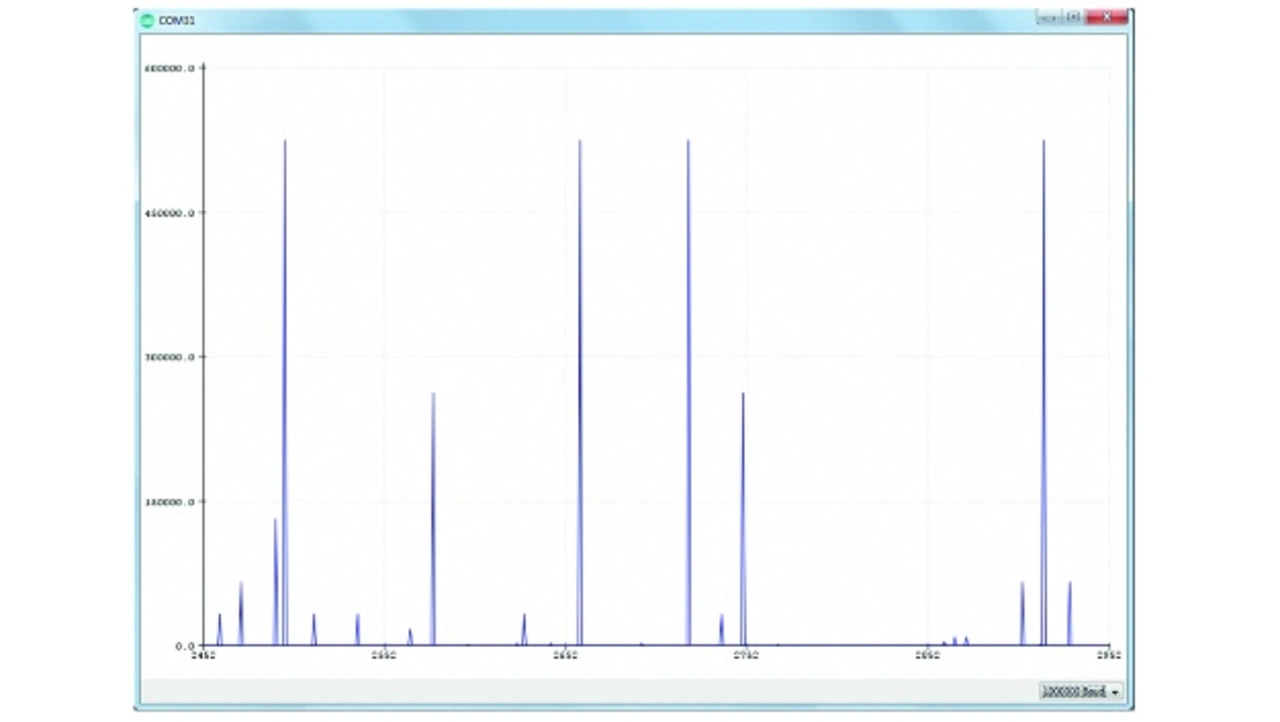Viewport: 1280px width, 722px height.
Task: Click the third tallest-height spike from the left
Action: (688, 142)
